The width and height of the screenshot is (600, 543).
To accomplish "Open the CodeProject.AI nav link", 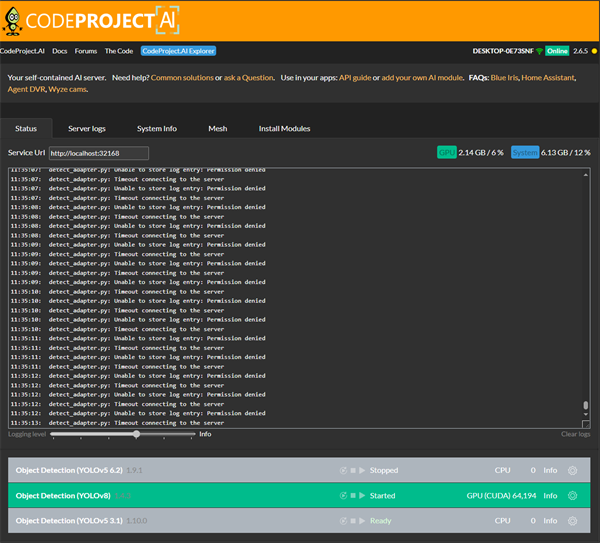I will pyautogui.click(x=22, y=51).
